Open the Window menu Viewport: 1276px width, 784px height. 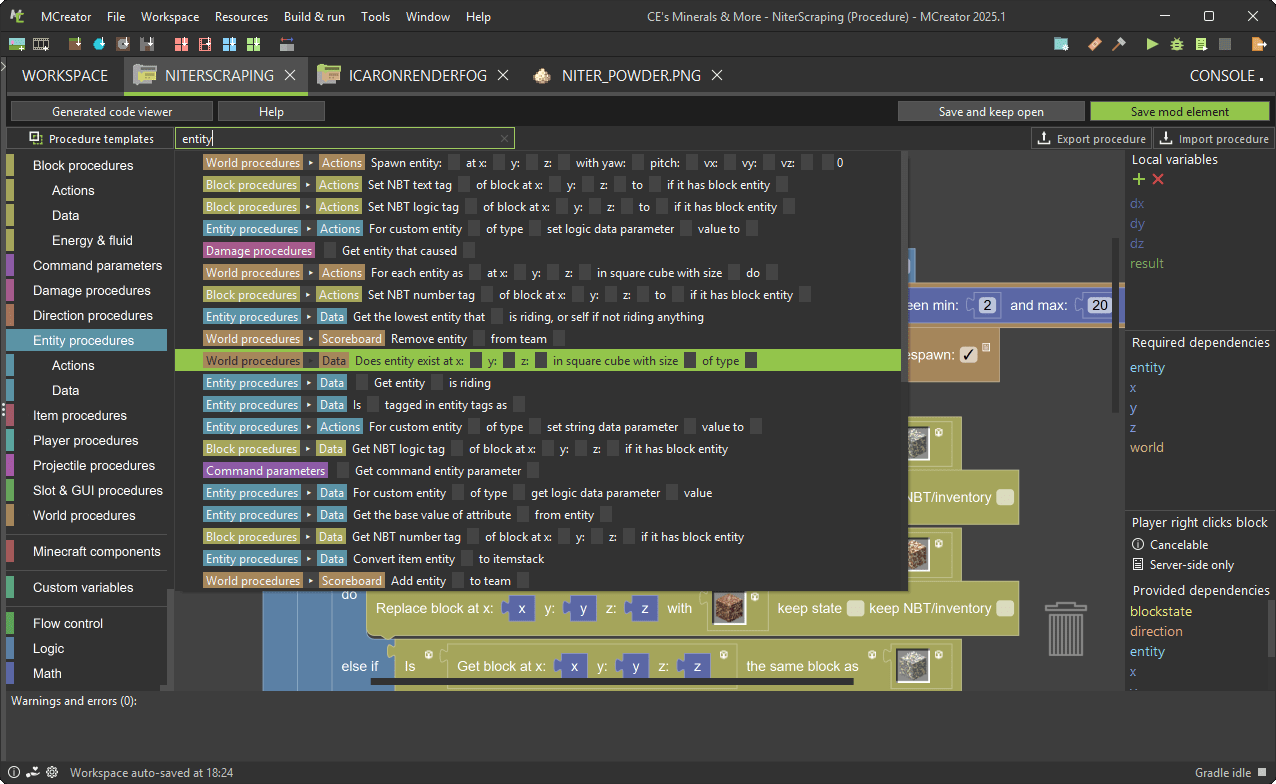pos(428,16)
